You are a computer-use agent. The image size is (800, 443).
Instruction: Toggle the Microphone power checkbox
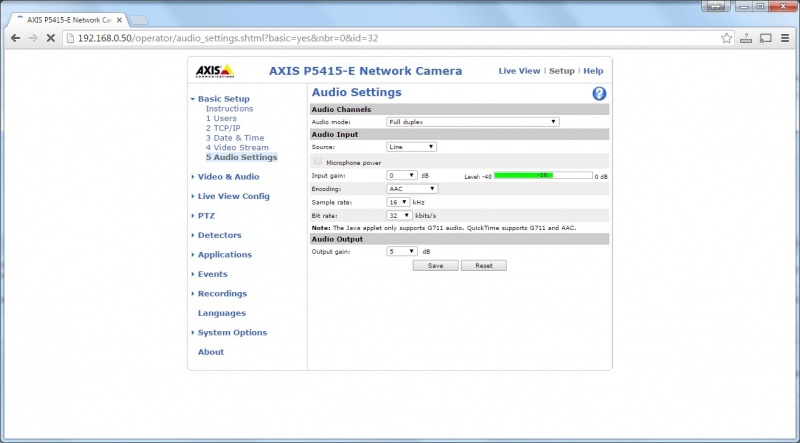tap(318, 161)
